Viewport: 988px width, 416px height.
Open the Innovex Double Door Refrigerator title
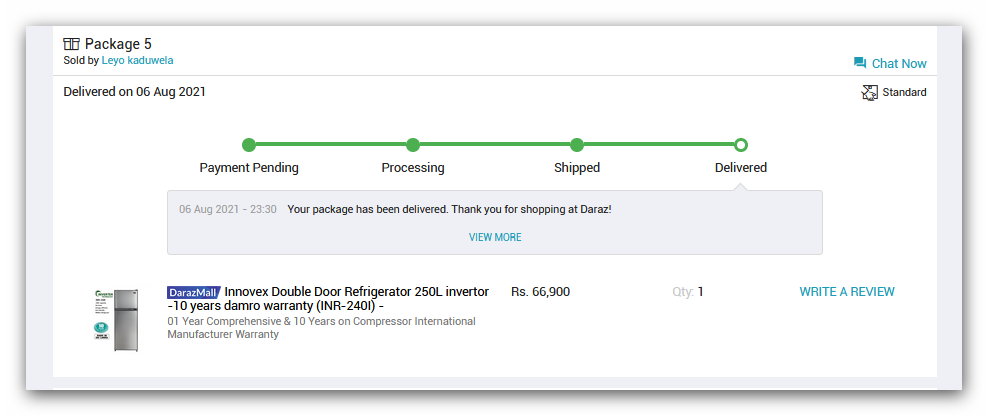point(328,299)
